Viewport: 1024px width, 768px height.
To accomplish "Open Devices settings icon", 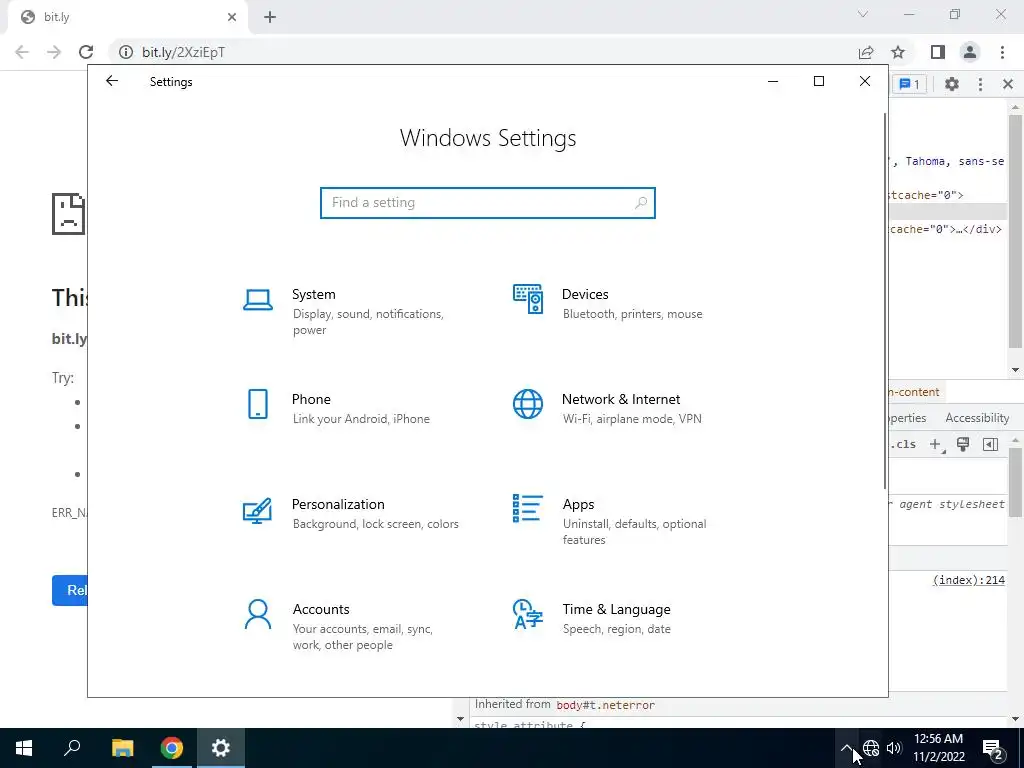I will pos(528,299).
